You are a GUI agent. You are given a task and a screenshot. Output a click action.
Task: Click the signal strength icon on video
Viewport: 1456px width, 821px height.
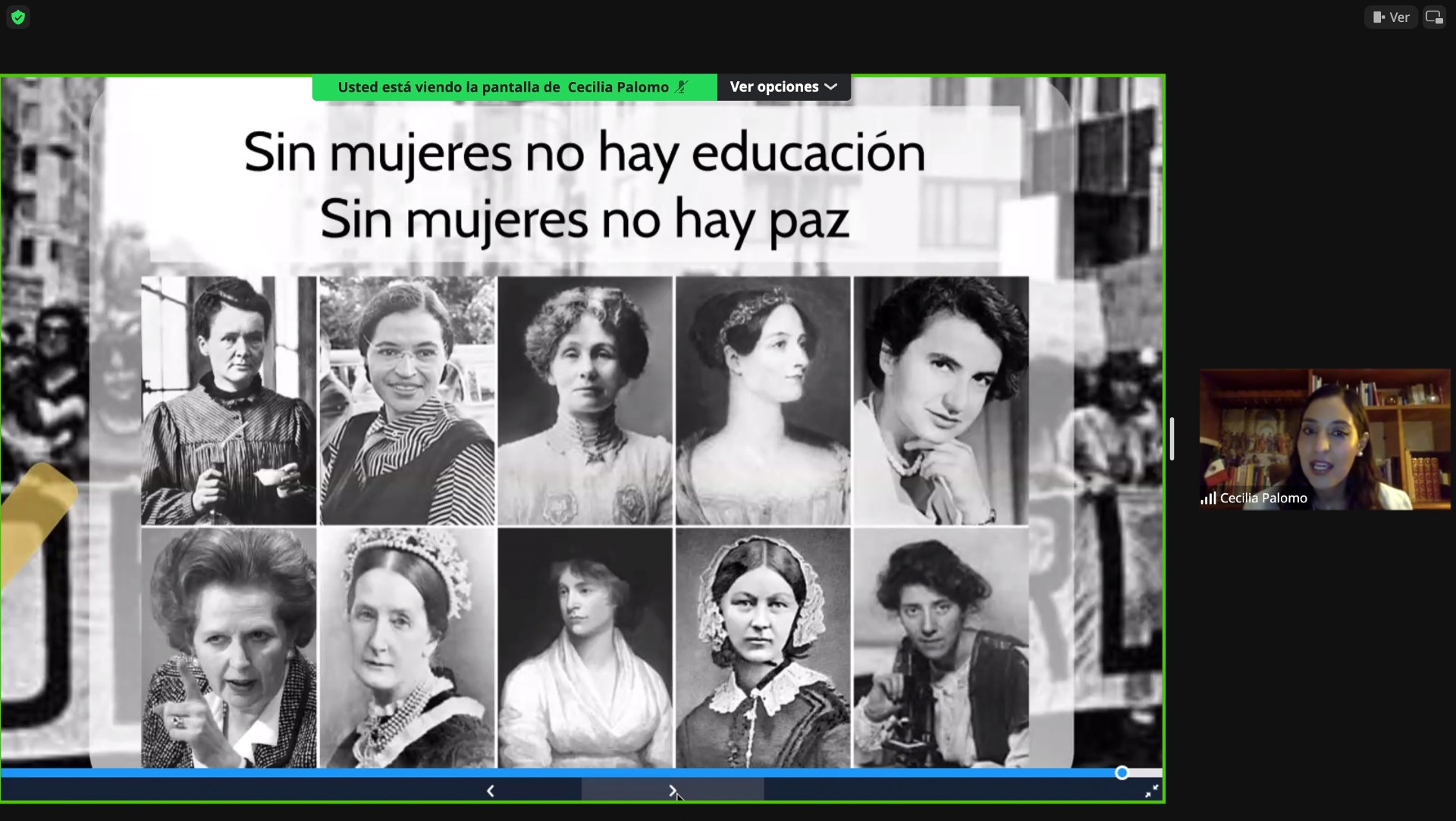click(x=1208, y=498)
